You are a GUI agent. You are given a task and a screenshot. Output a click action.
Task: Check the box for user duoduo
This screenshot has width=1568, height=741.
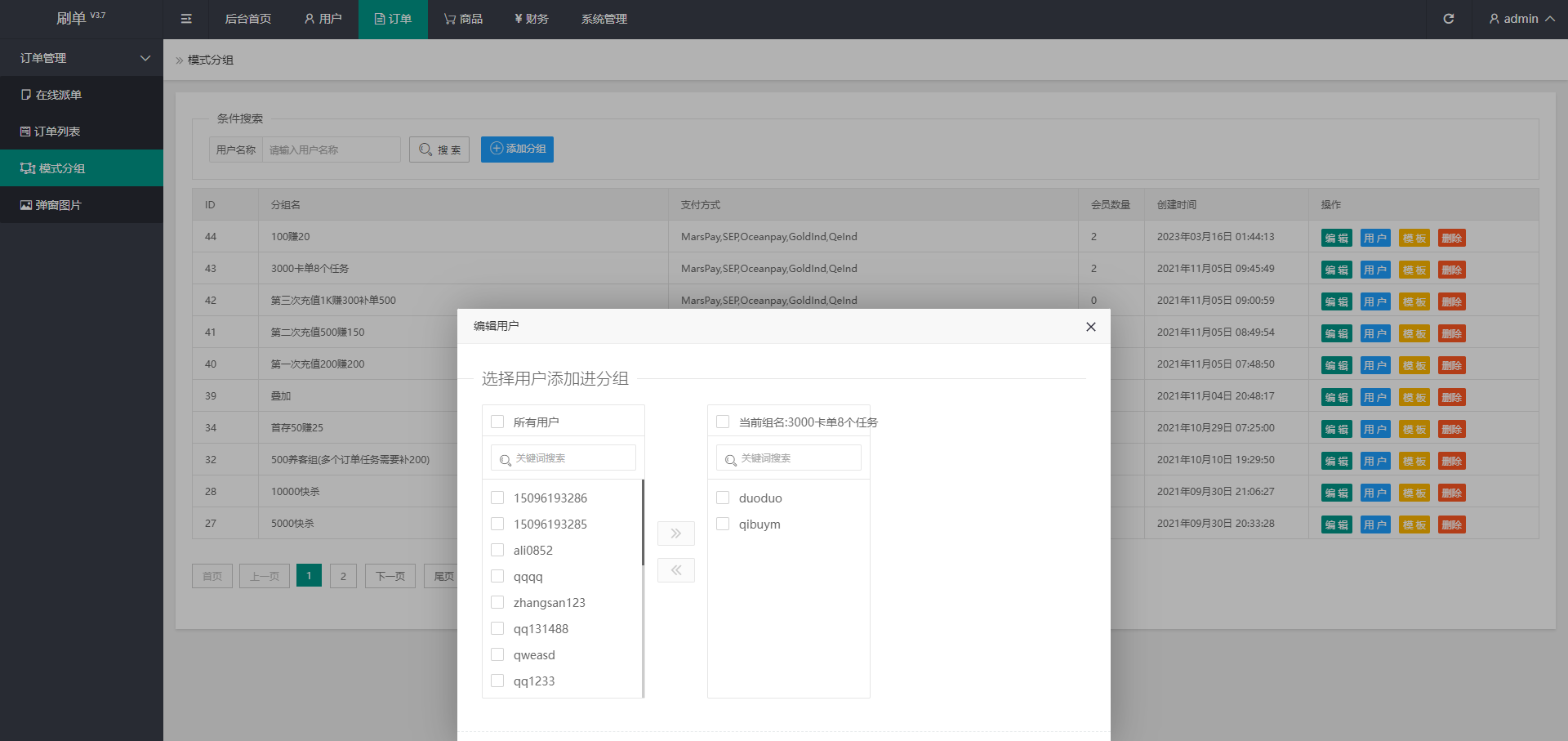723,498
